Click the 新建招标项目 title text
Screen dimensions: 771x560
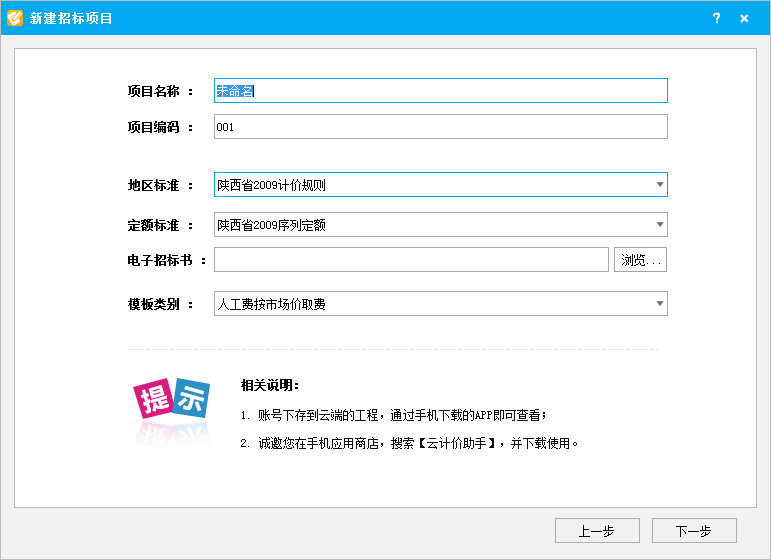[71, 18]
